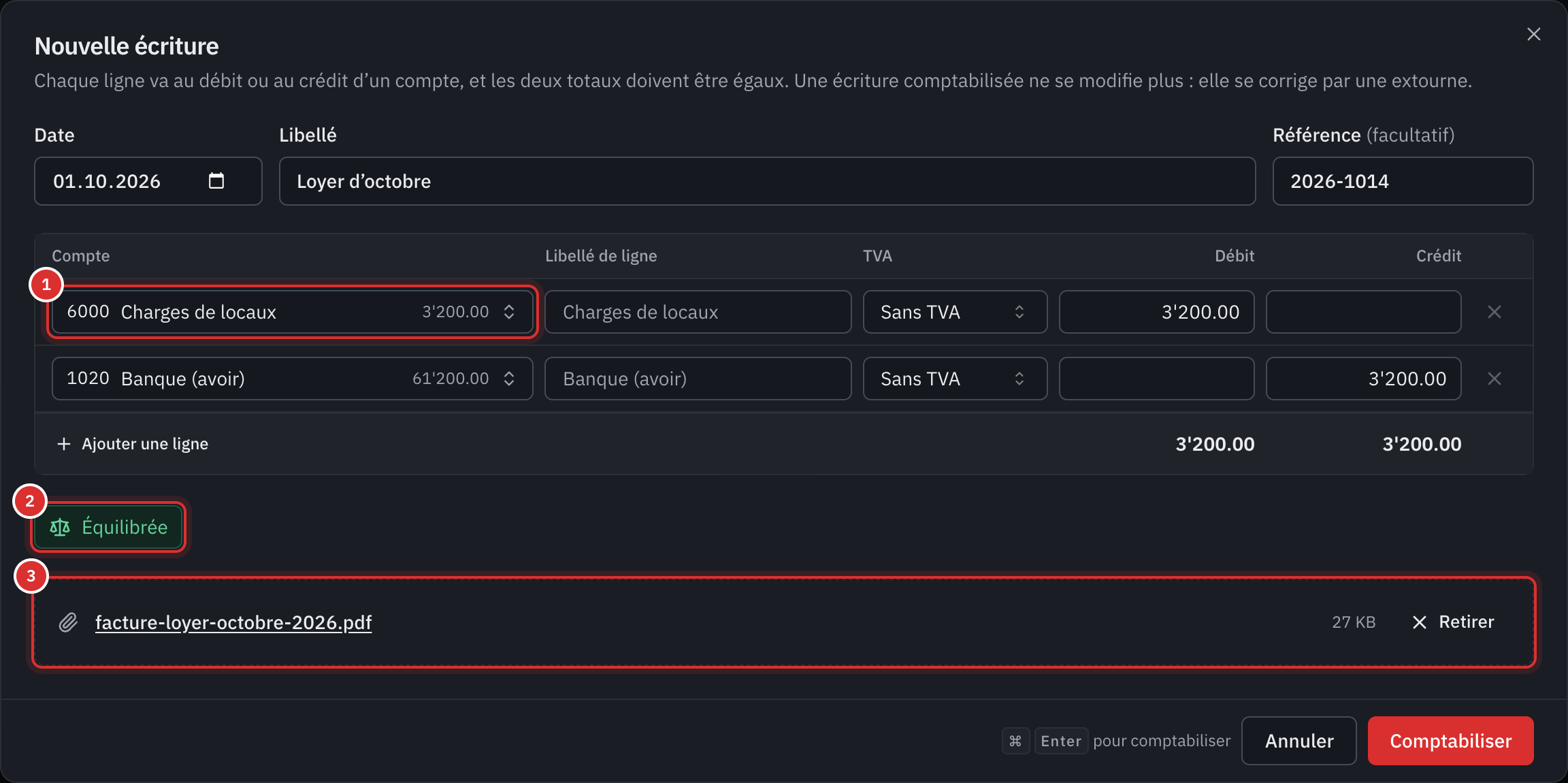This screenshot has height=783, width=1568.
Task: Open the facture-loyer-octobre-2026.pdf attachment link
Action: point(233,622)
